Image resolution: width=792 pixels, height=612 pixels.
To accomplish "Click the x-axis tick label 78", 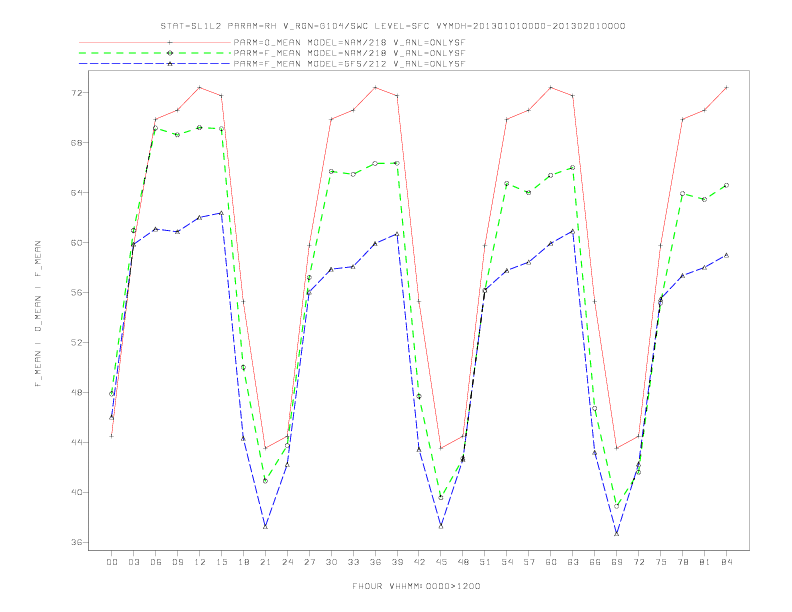I will pyautogui.click(x=683, y=562).
